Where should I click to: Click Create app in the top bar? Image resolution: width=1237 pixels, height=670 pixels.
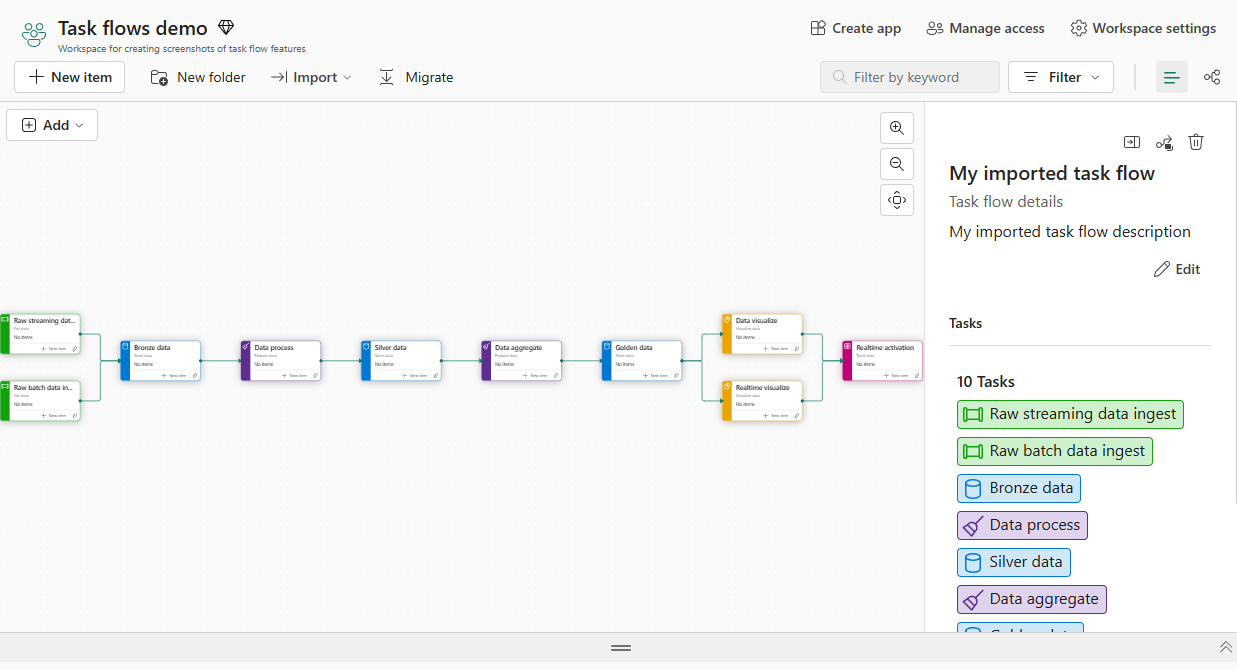click(855, 28)
